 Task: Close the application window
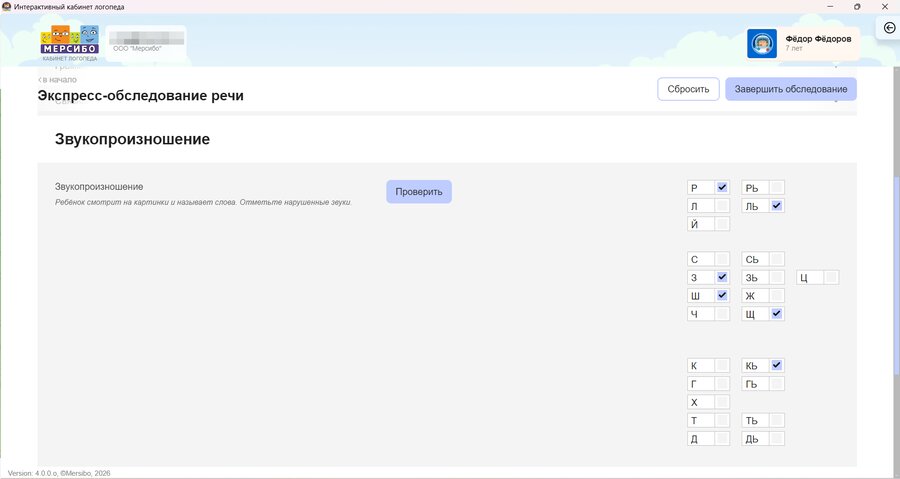click(x=885, y=7)
